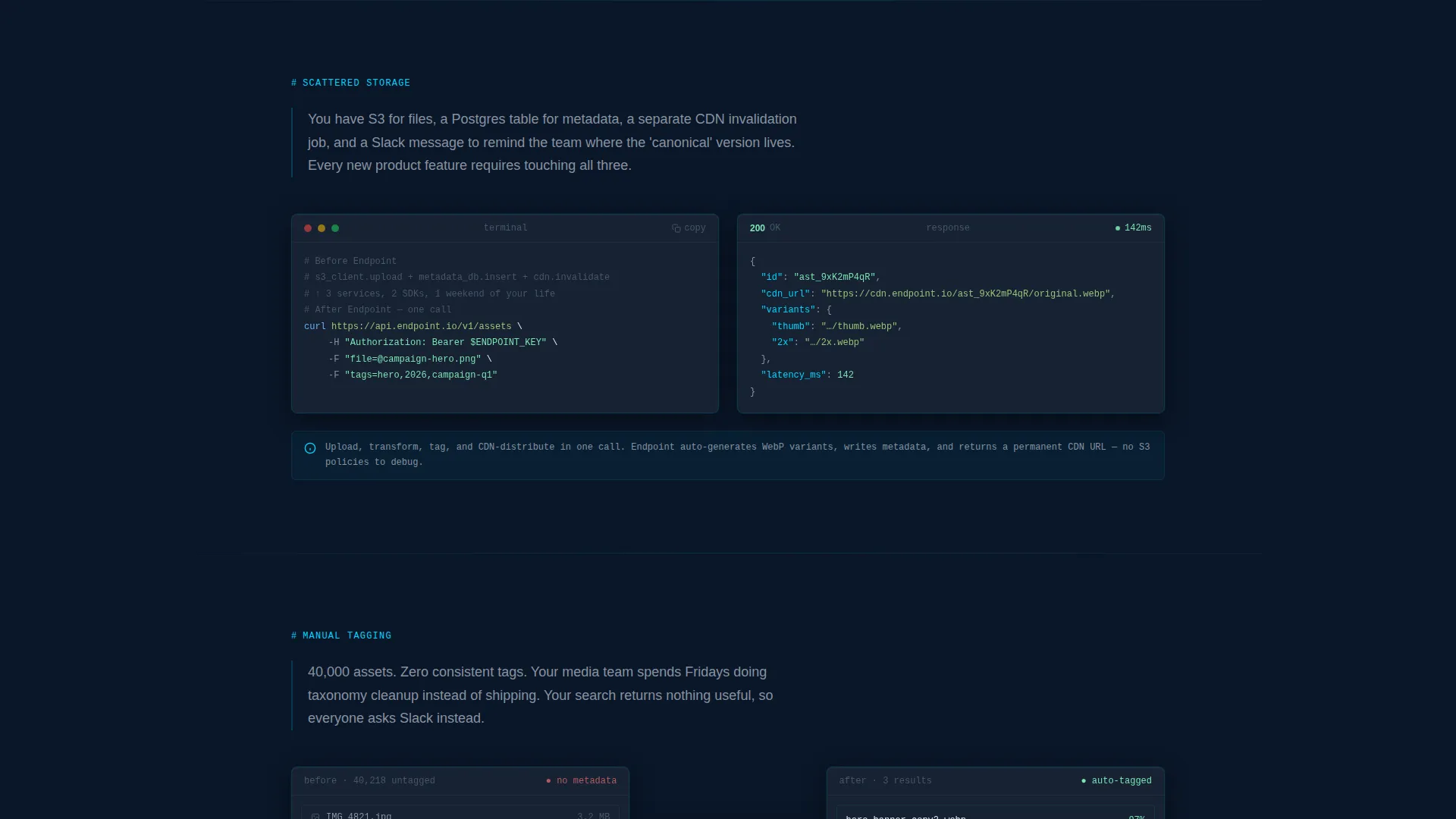Click the 'no metadata' status label
The width and height of the screenshot is (1456, 819).
(586, 781)
